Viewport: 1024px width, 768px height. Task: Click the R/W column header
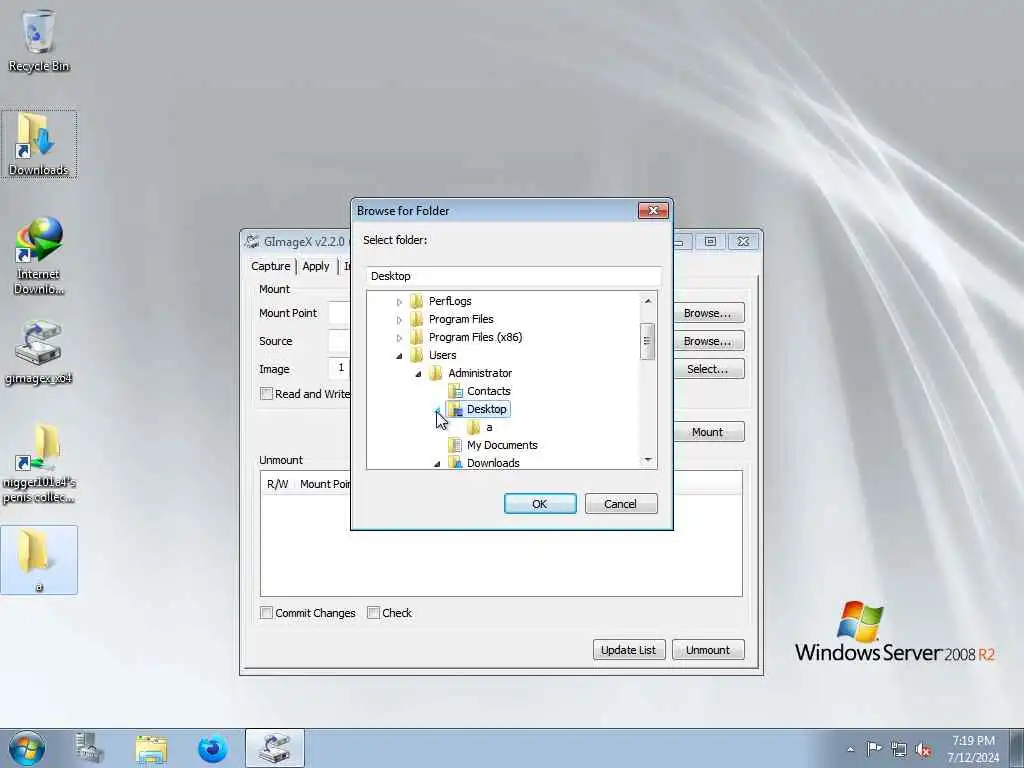(x=278, y=484)
